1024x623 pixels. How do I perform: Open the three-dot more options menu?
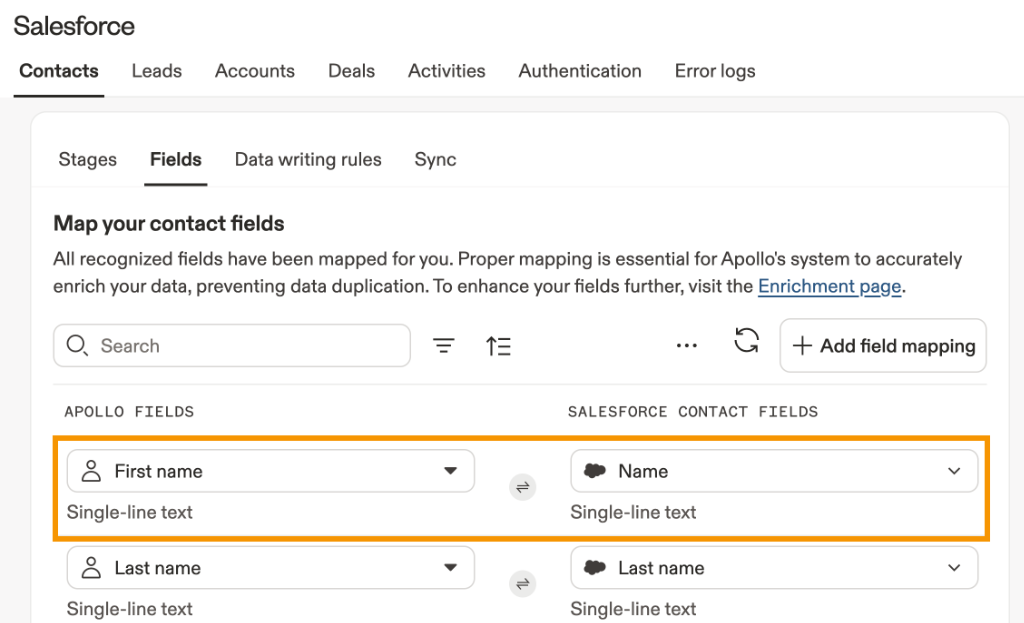(x=686, y=345)
